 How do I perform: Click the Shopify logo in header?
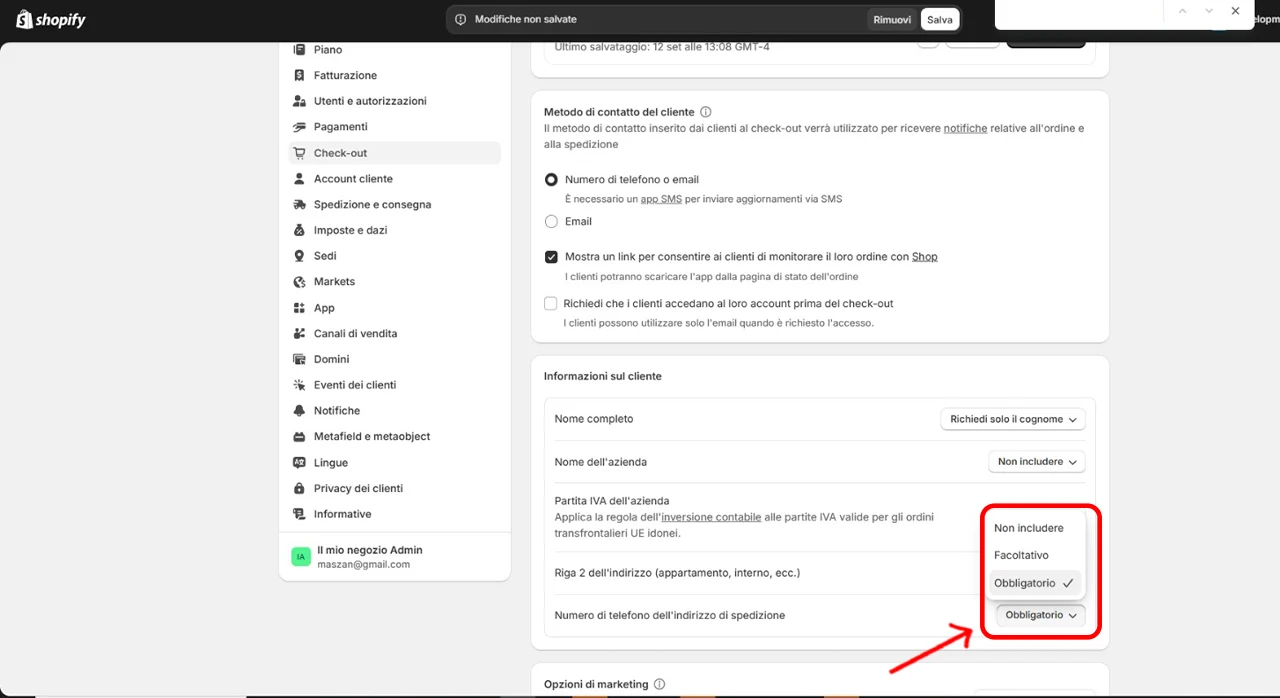point(51,19)
